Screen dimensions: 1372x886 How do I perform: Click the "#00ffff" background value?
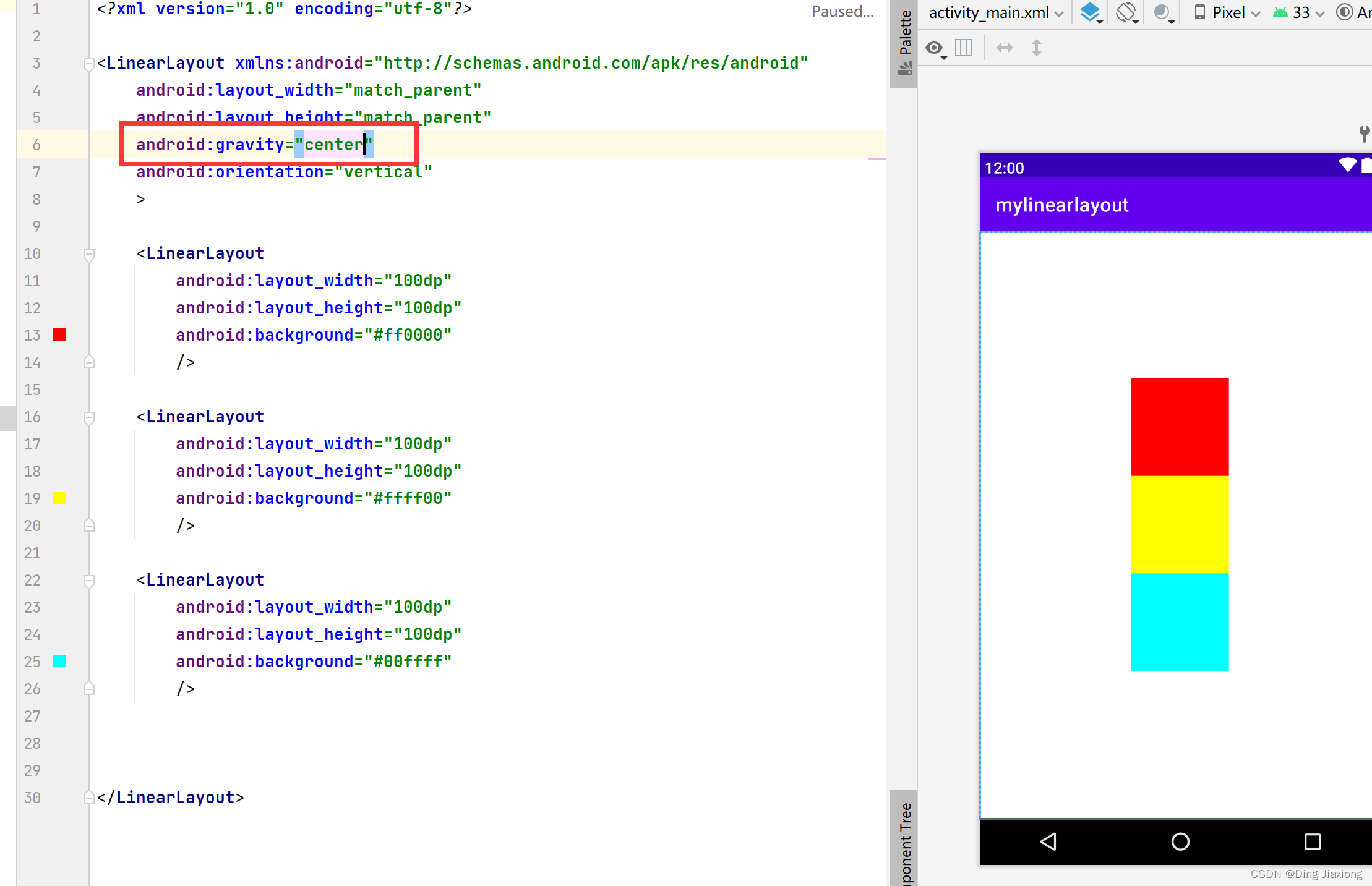pos(408,662)
